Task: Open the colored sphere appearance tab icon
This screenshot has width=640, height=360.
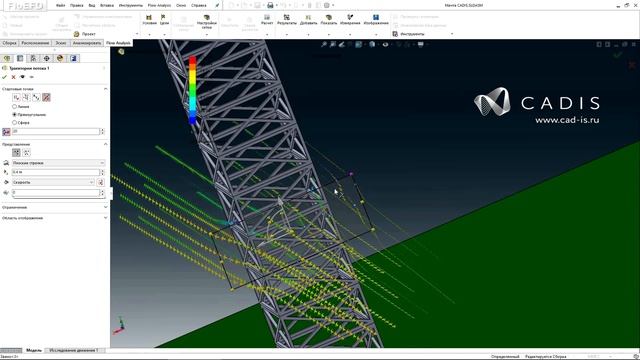Action: pyautogui.click(x=60, y=58)
